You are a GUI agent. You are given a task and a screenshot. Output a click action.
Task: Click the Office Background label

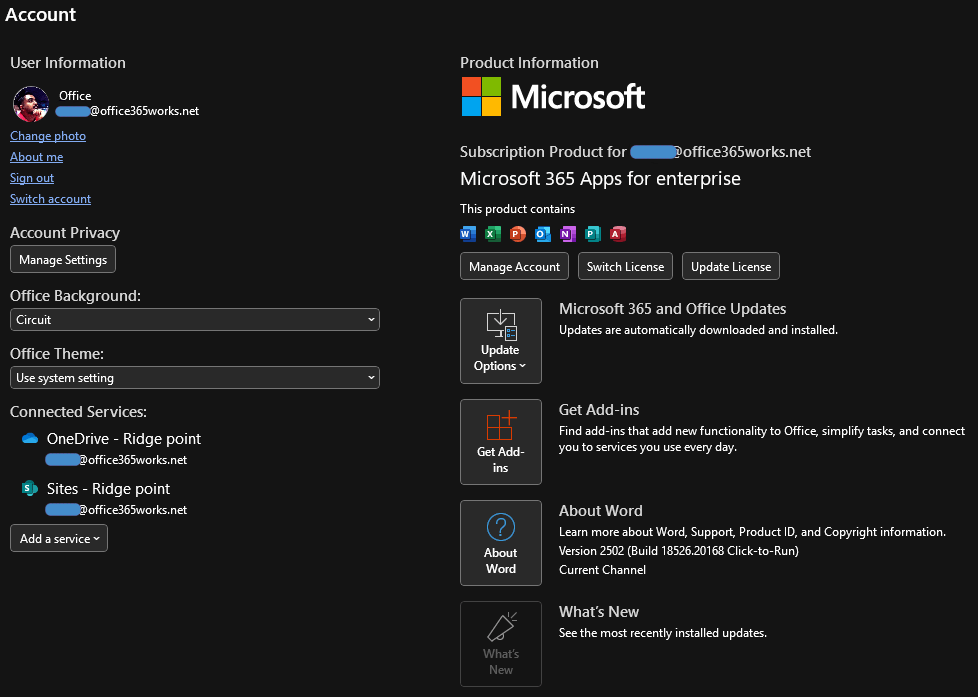tap(75, 296)
